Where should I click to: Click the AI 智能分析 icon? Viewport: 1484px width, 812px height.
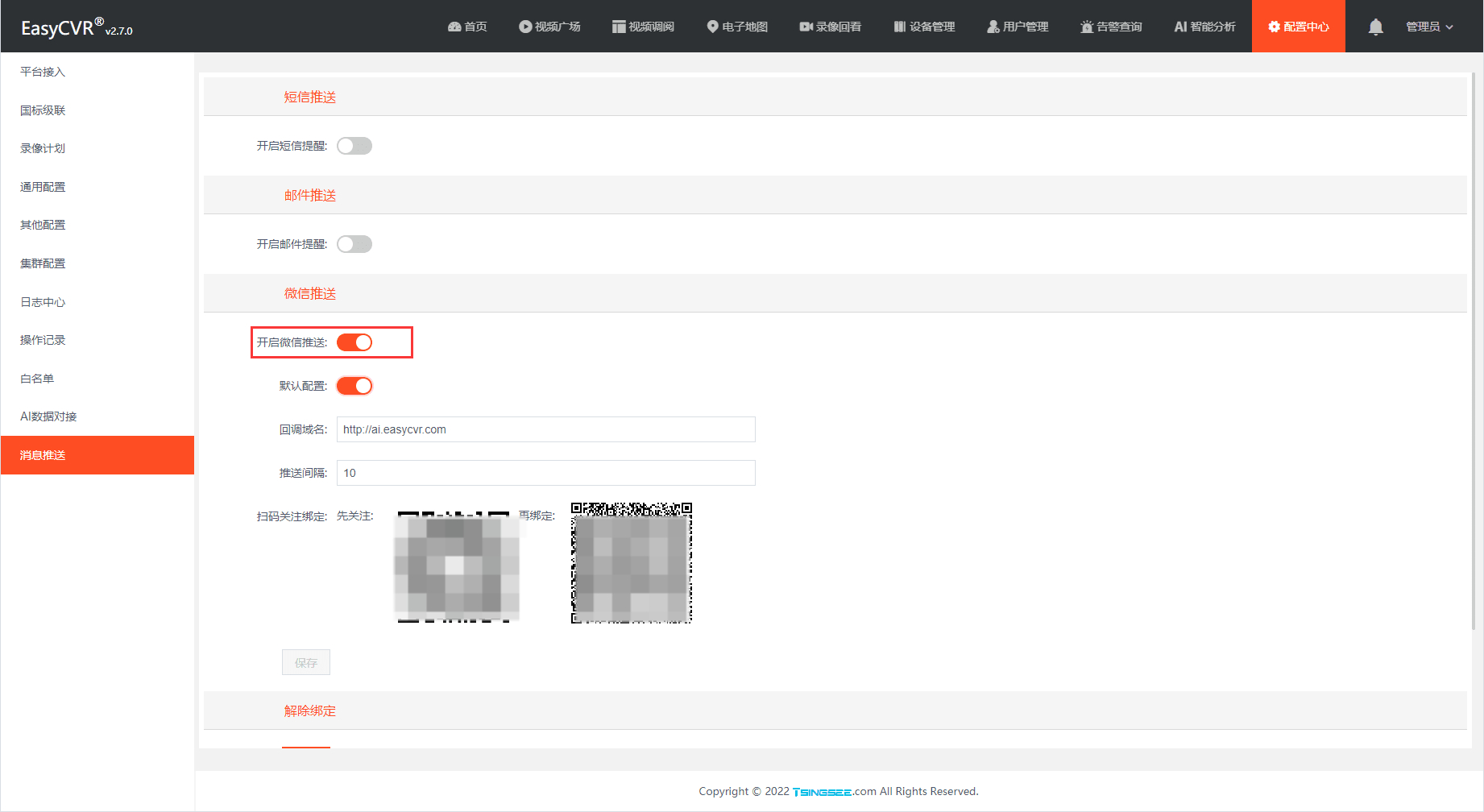pos(1180,27)
